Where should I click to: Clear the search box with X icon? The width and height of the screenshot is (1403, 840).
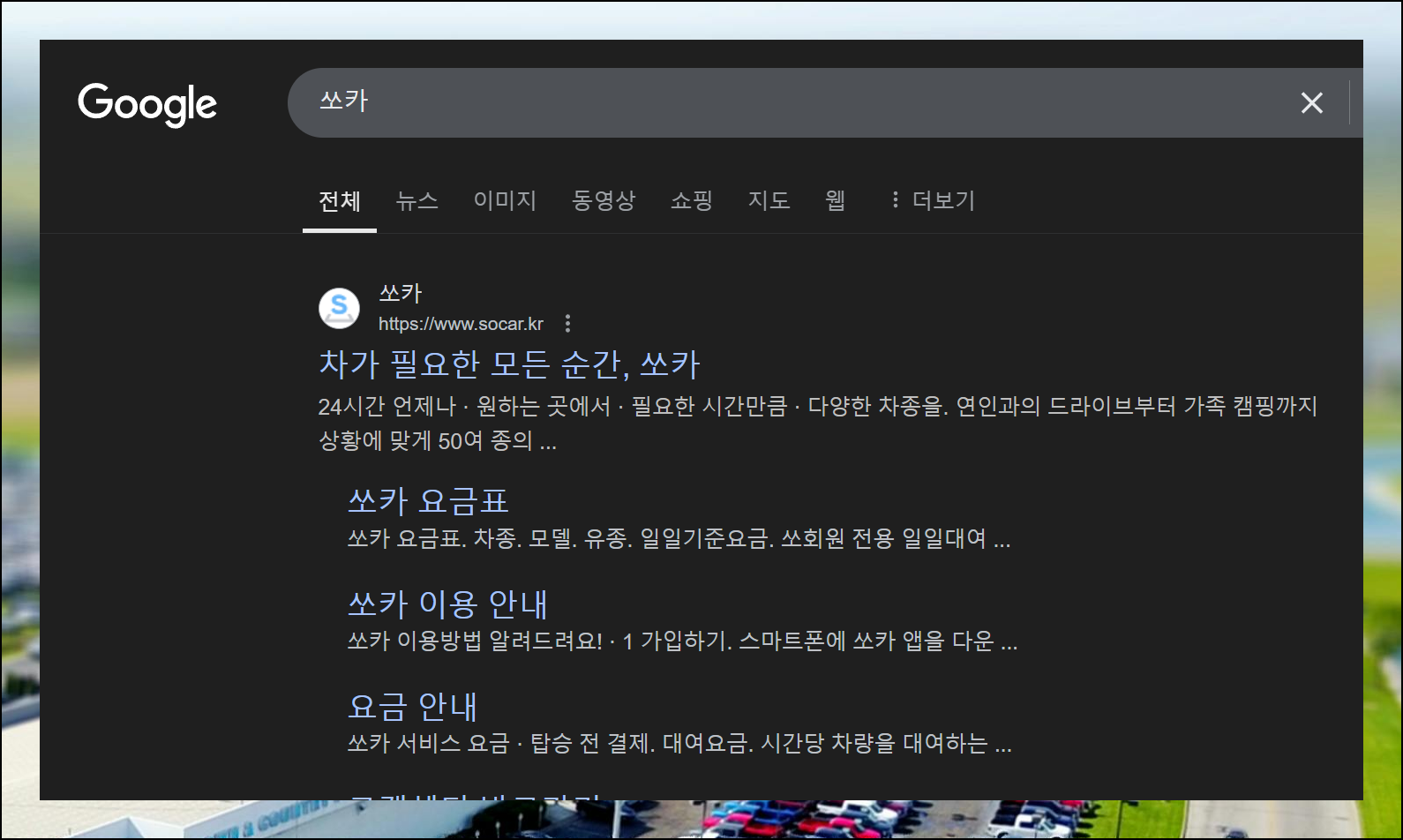pyautogui.click(x=1312, y=103)
